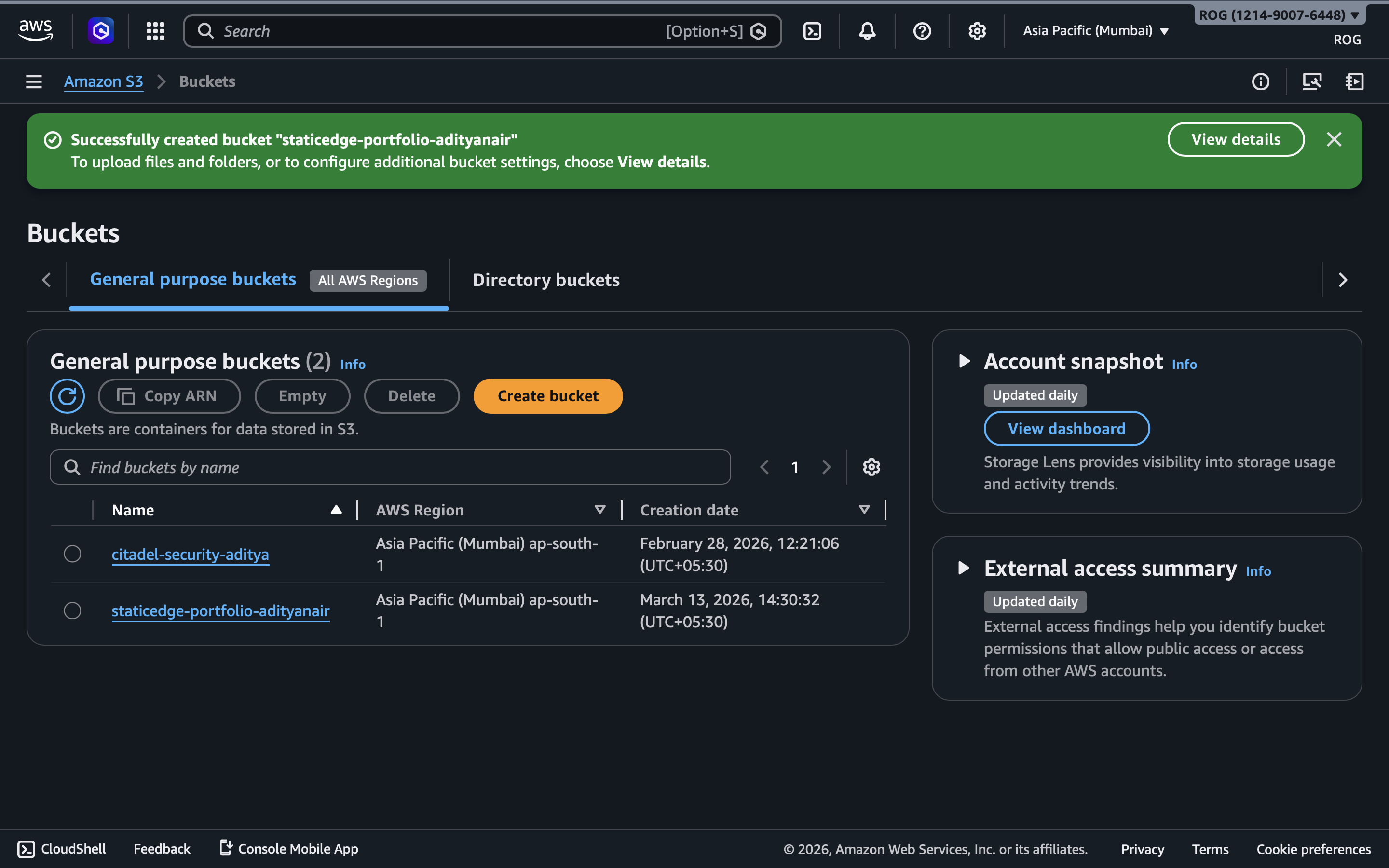Open the table preferences gear icon

point(872,467)
